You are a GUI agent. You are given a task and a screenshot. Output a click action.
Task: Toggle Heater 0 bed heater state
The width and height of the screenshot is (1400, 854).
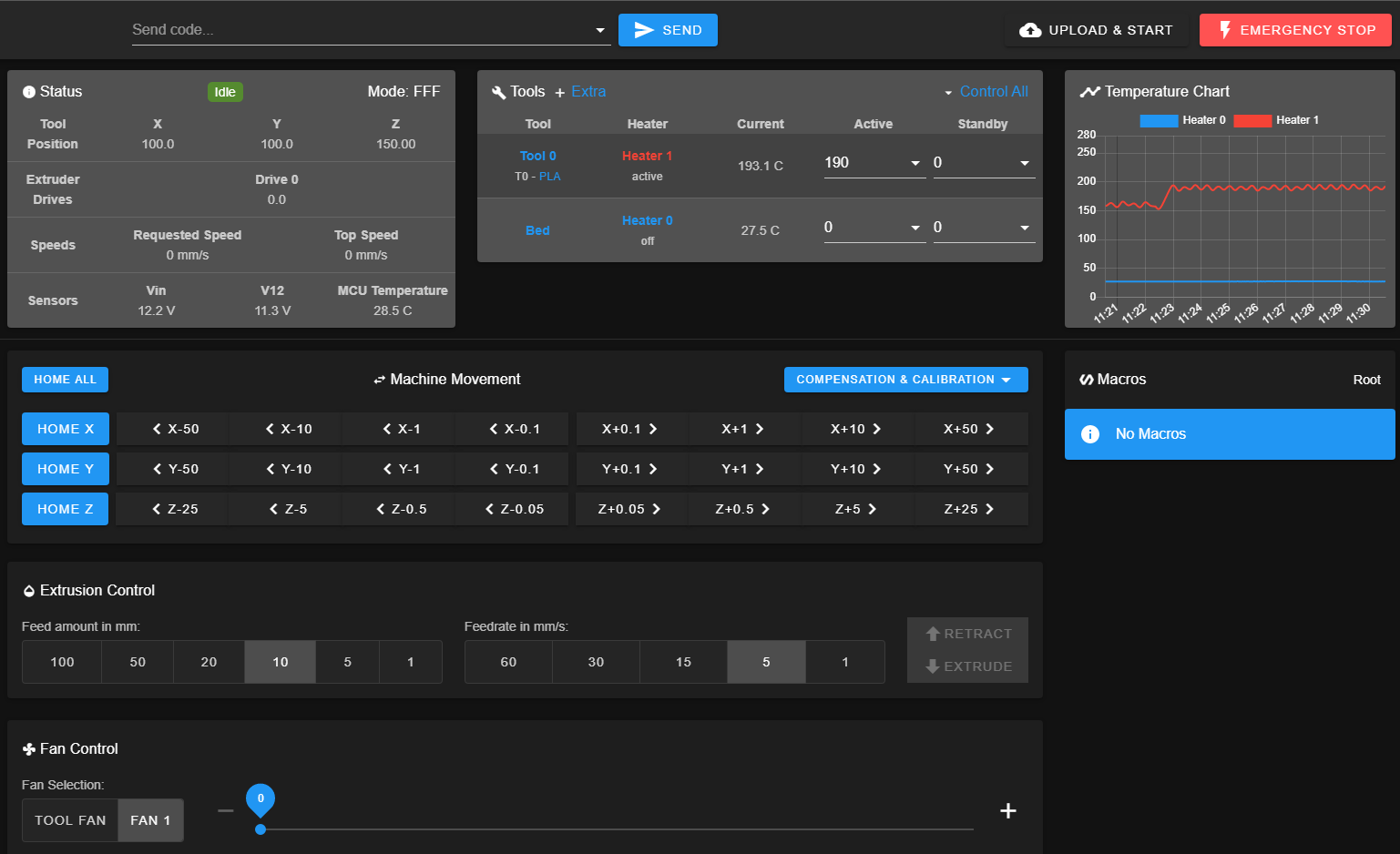point(647,220)
